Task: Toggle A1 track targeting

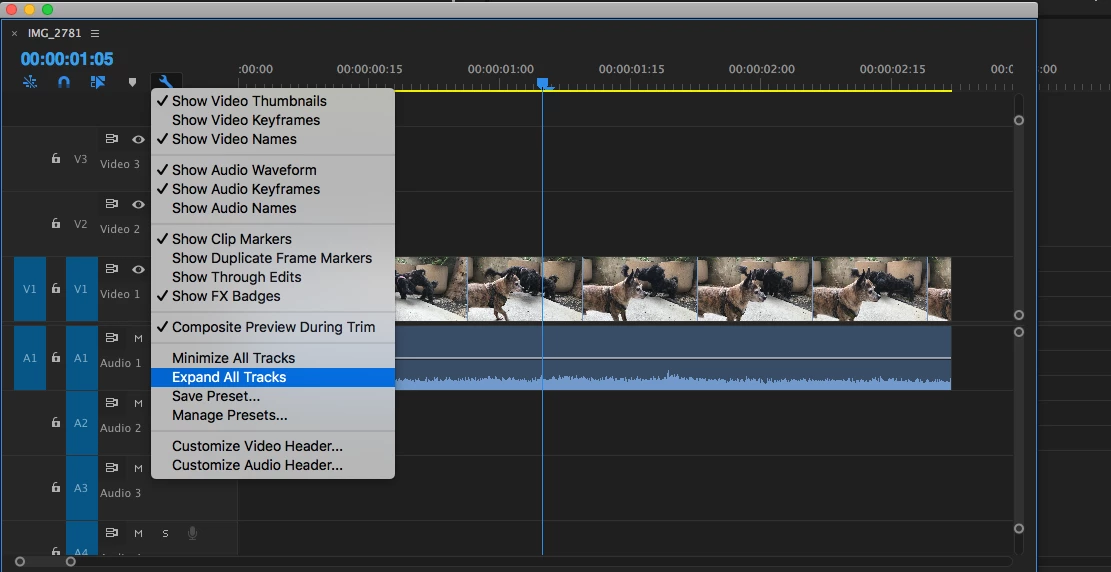Action: (81, 358)
